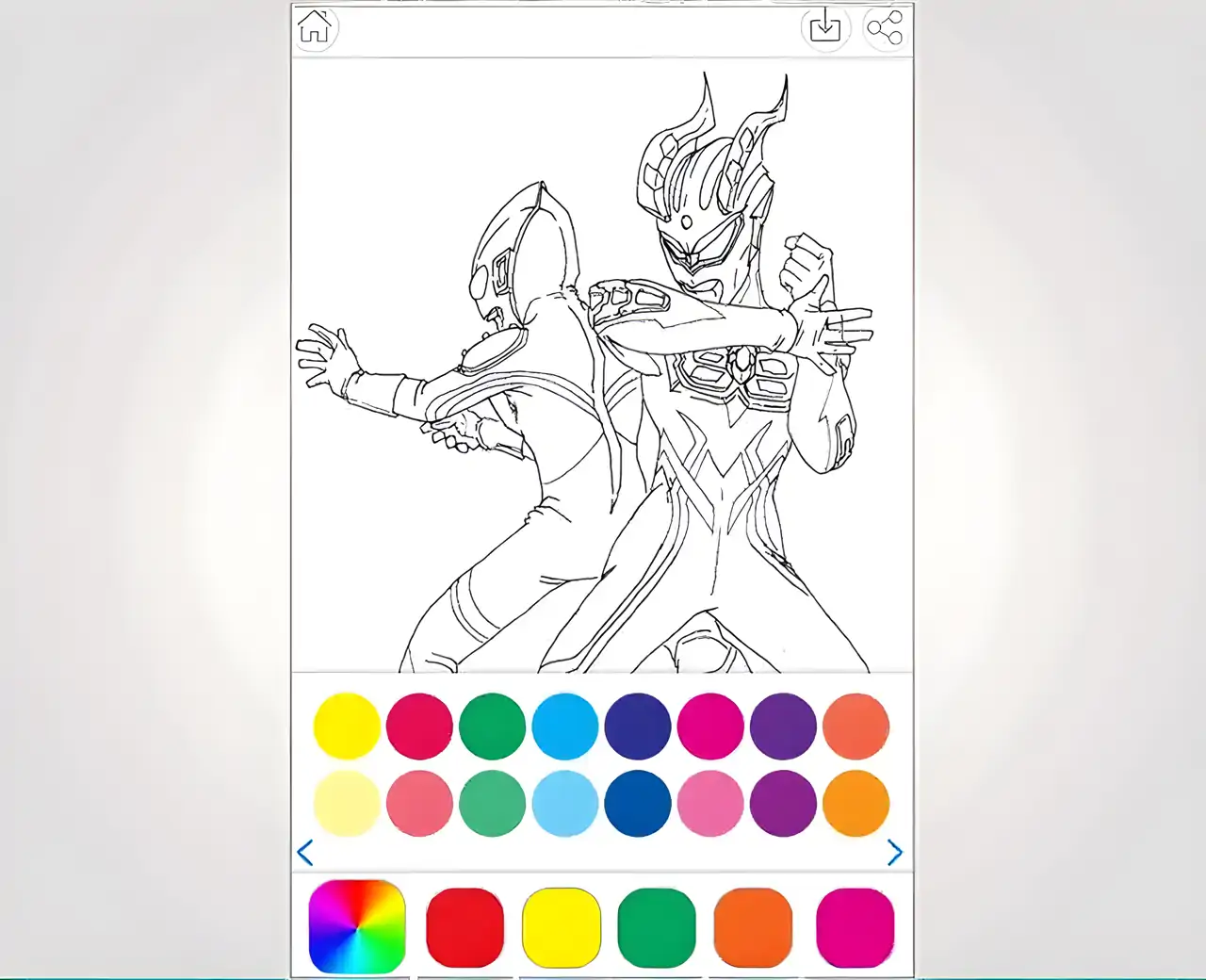Select the yellow square swatch in bottom bar
Screen dimensions: 1206x980
point(561,927)
